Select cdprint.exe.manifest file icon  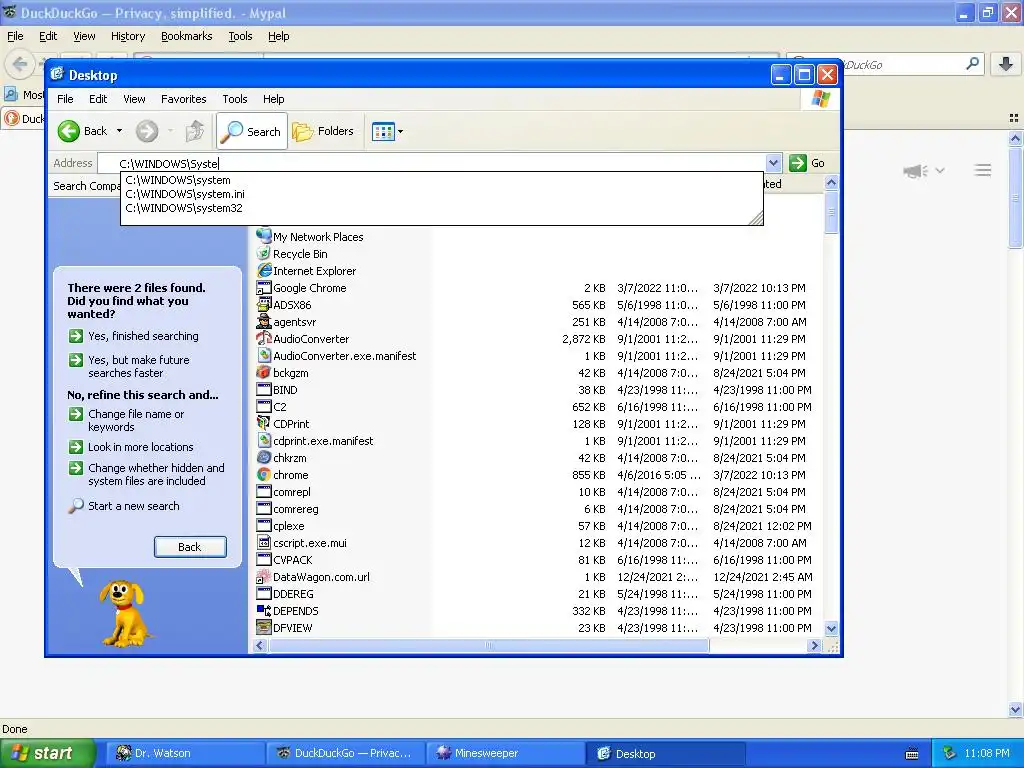coord(263,440)
